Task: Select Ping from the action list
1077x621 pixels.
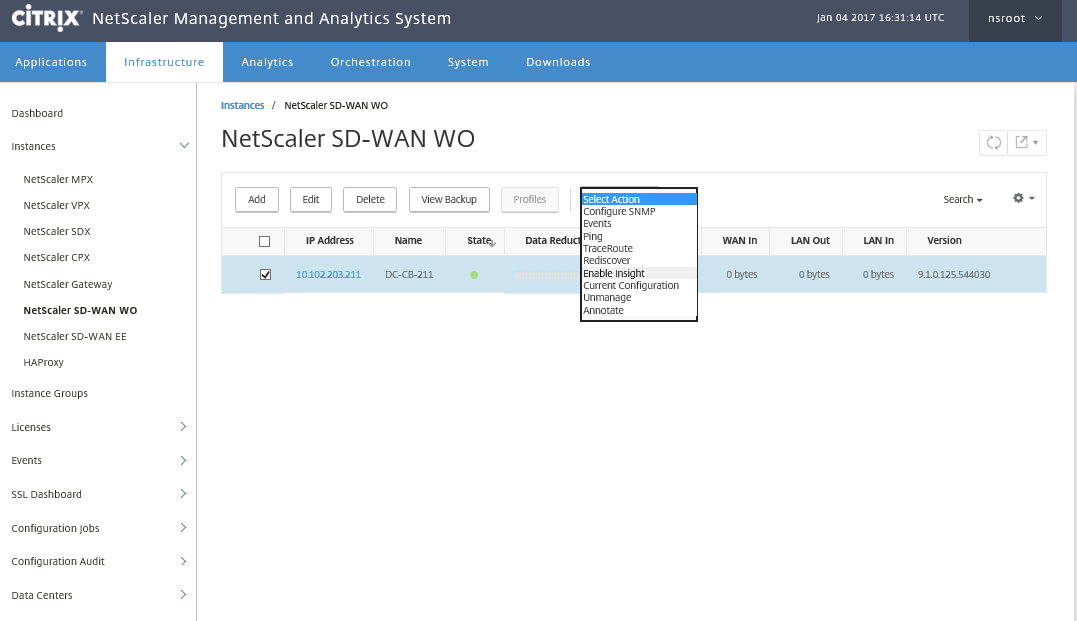Action: tap(639, 236)
